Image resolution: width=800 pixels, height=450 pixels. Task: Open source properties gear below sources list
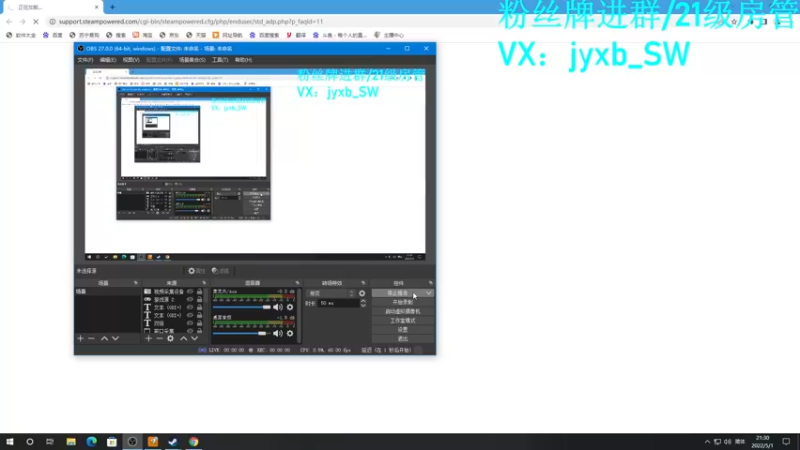tap(170, 338)
